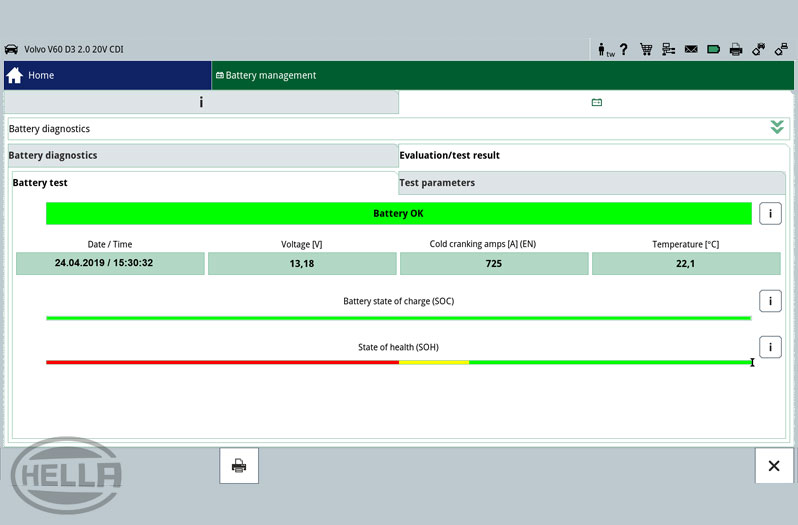
Task: Open help via the question mark icon
Action: 624,49
